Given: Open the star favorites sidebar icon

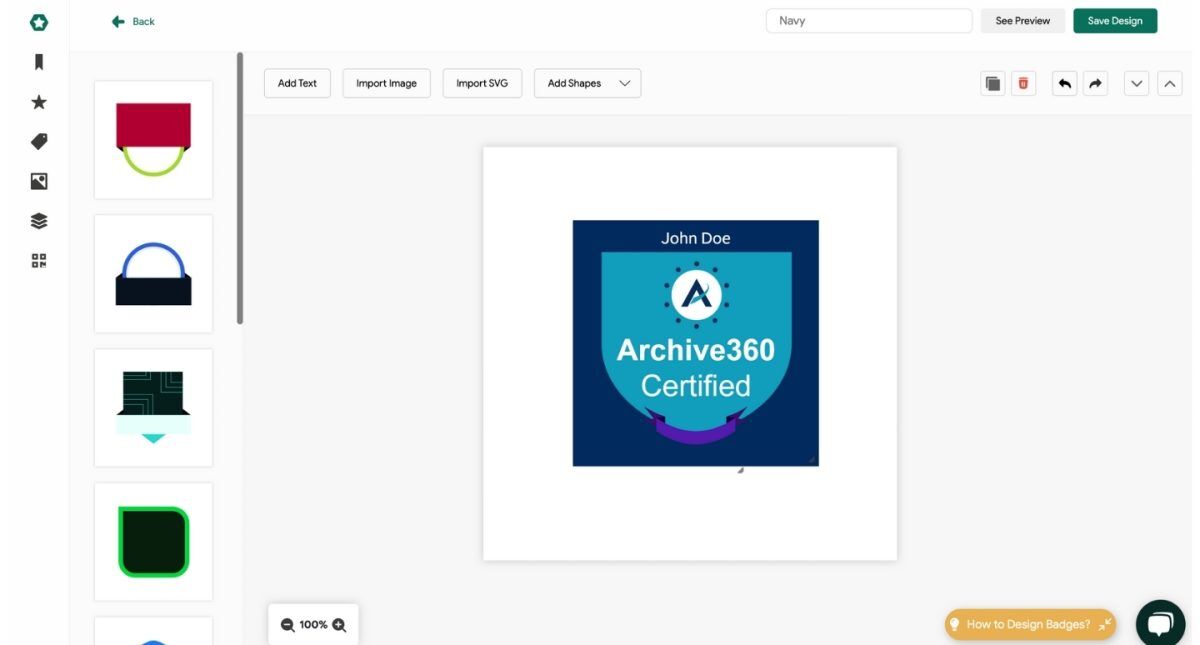Looking at the screenshot, I should (x=39, y=102).
